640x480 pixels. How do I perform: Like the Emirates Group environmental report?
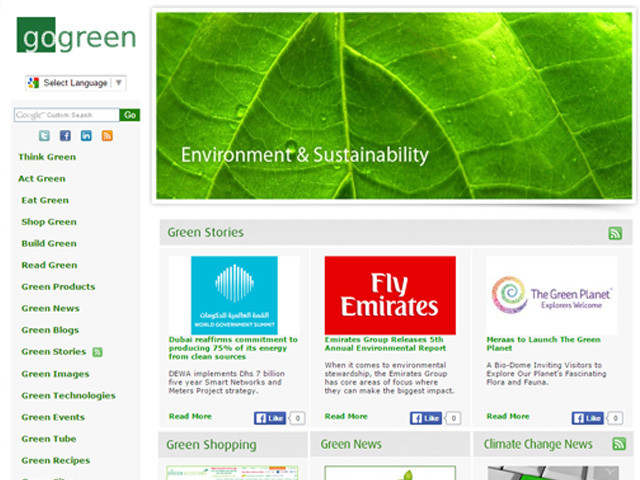pos(427,418)
